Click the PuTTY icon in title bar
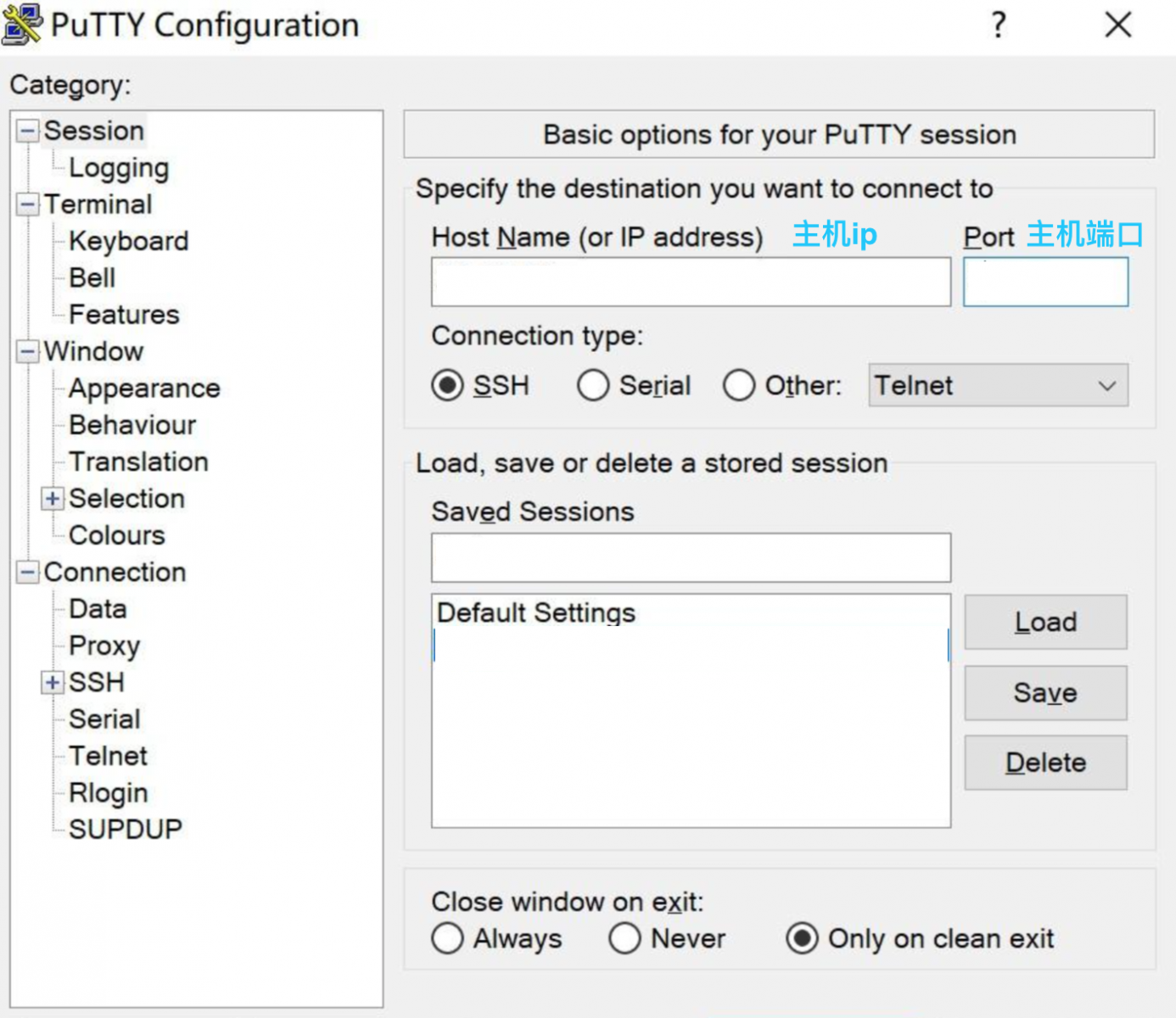 coord(22,24)
